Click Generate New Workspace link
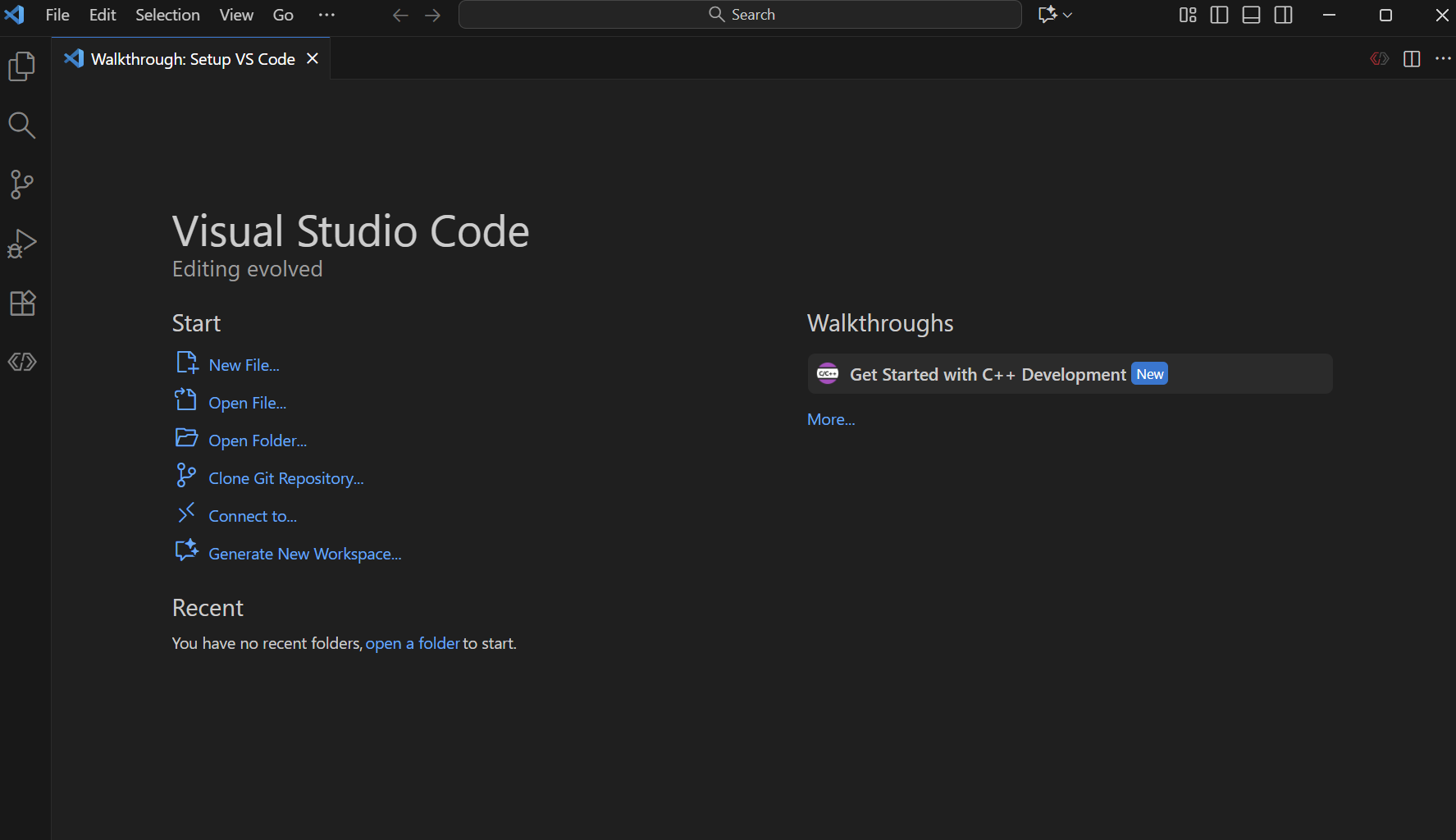Viewport: 1456px width, 840px height. coord(304,554)
